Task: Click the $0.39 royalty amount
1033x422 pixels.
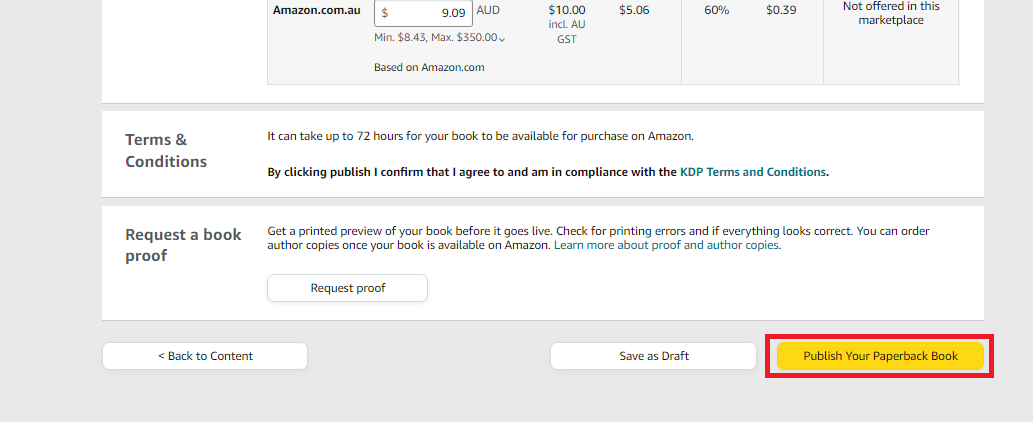Action: point(781,11)
